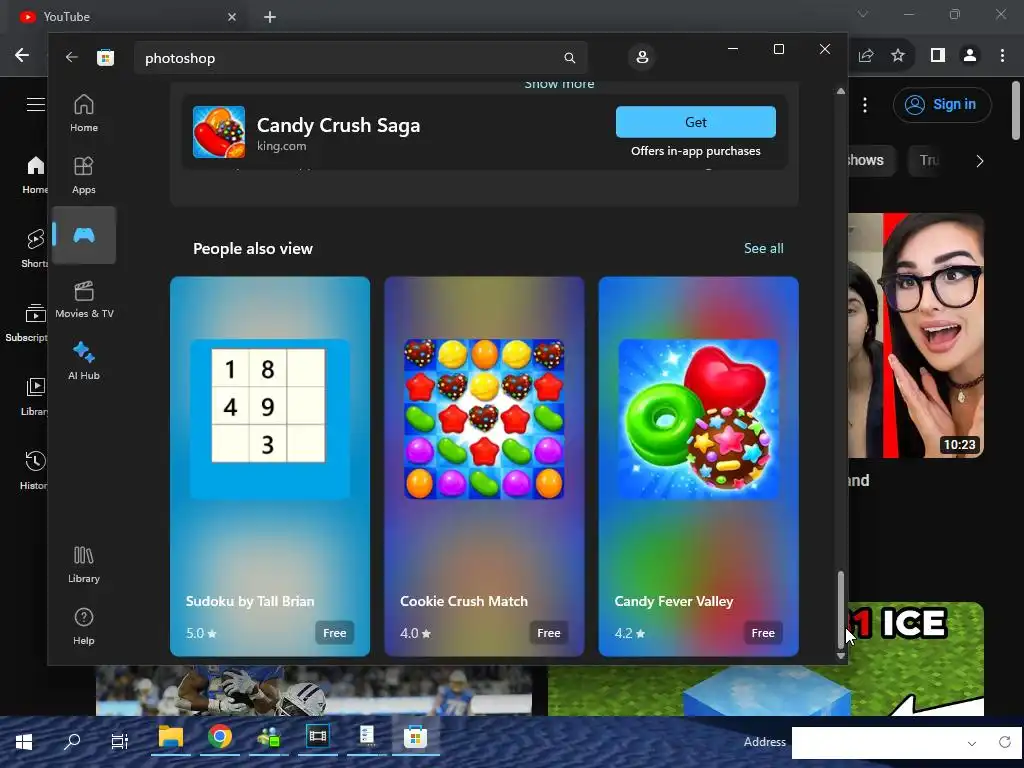Image resolution: width=1024 pixels, height=768 pixels.
Task: Open Chrome three-dot menu
Action: pyautogui.click(x=1002, y=56)
